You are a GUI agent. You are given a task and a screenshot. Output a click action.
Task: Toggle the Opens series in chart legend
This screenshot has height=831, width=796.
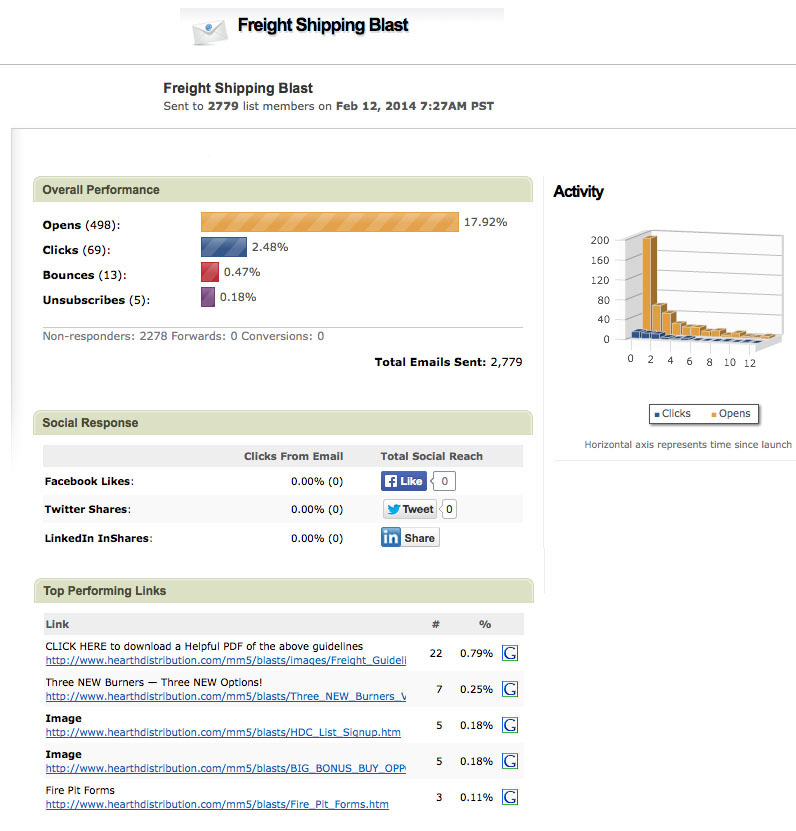(729, 413)
